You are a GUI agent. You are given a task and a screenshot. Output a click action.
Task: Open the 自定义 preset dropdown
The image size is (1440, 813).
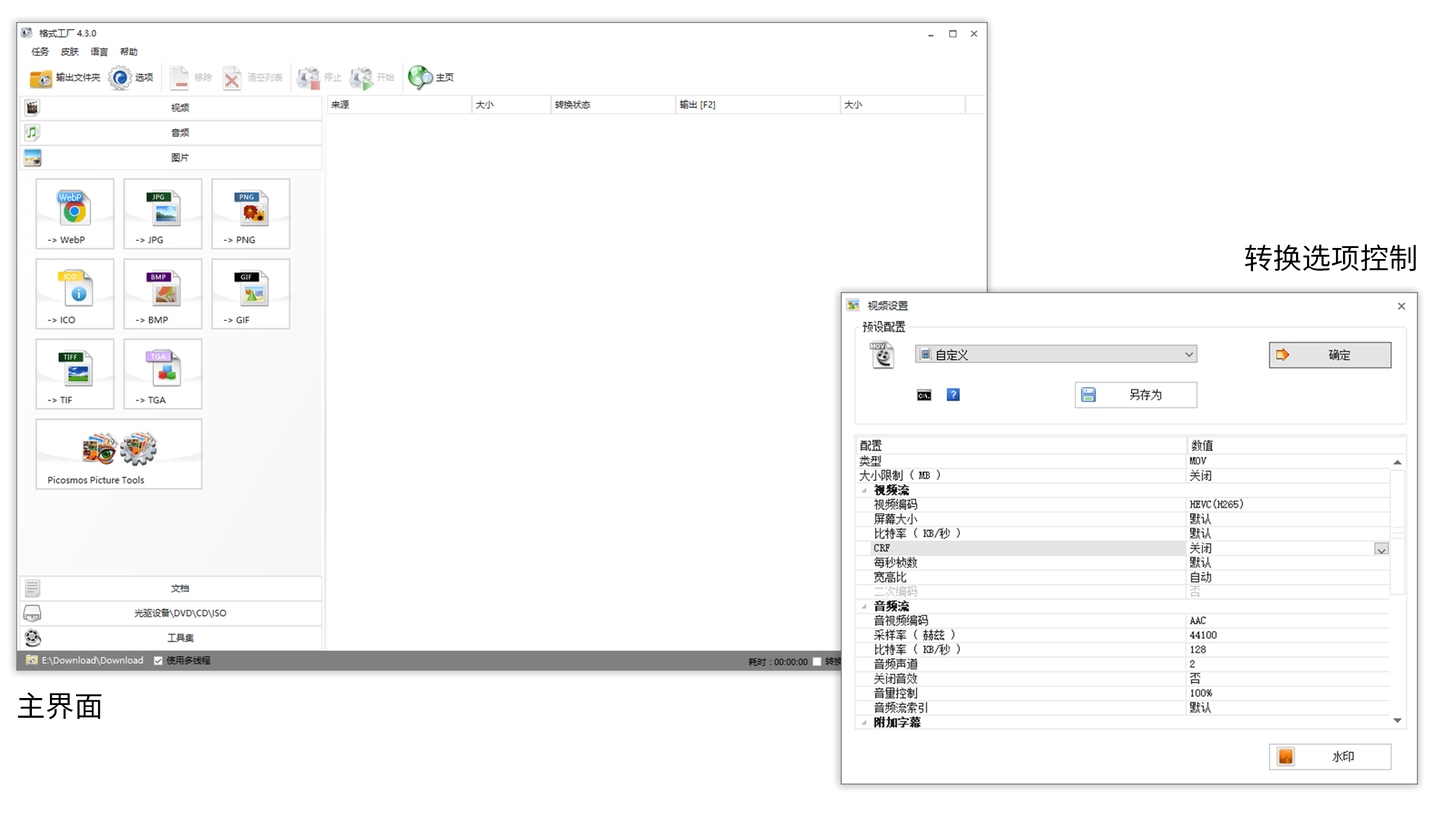click(1056, 354)
